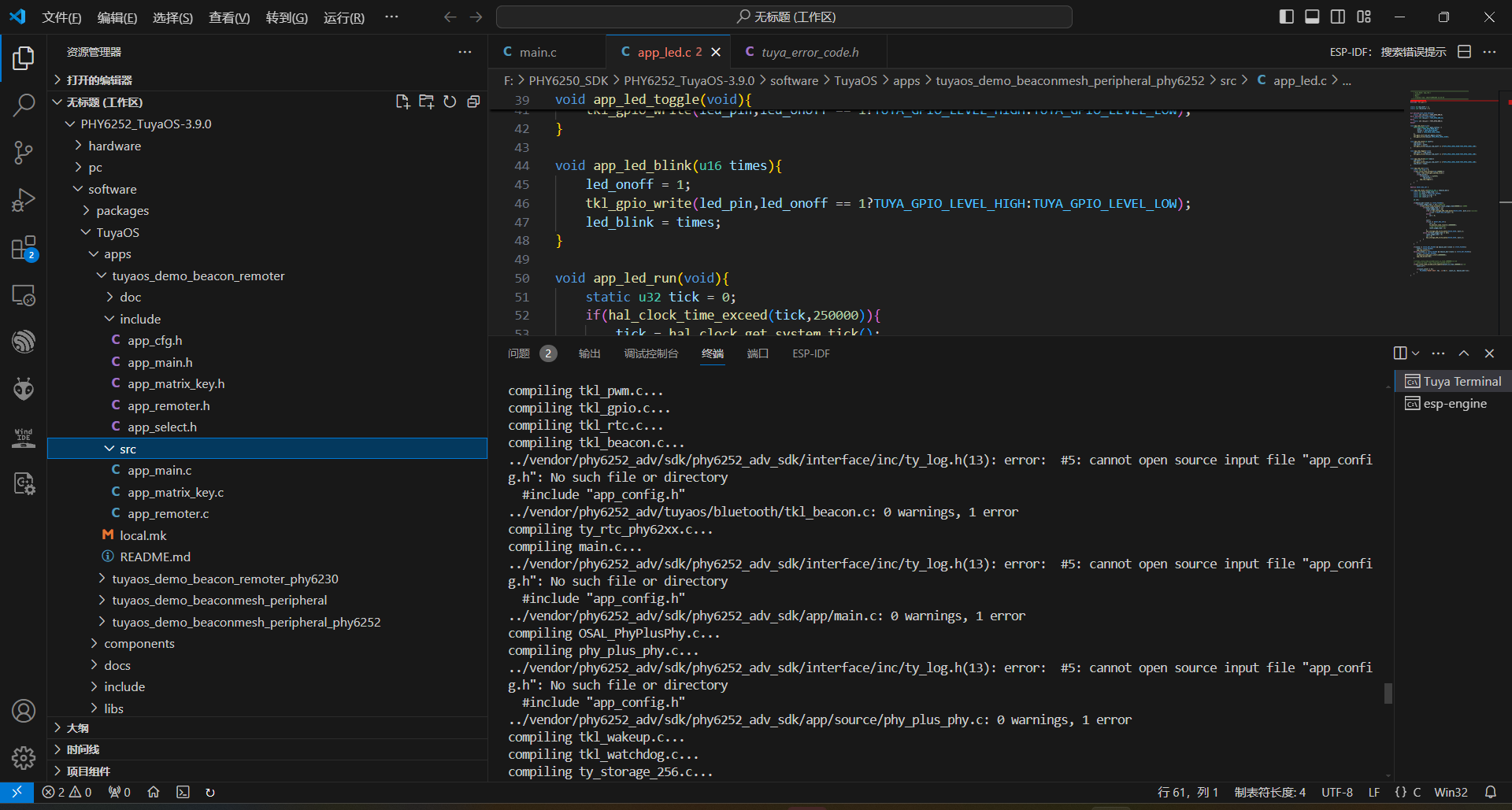This screenshot has height=810, width=1512.
Task: Open notifications bell in status bar
Action: 1490,792
